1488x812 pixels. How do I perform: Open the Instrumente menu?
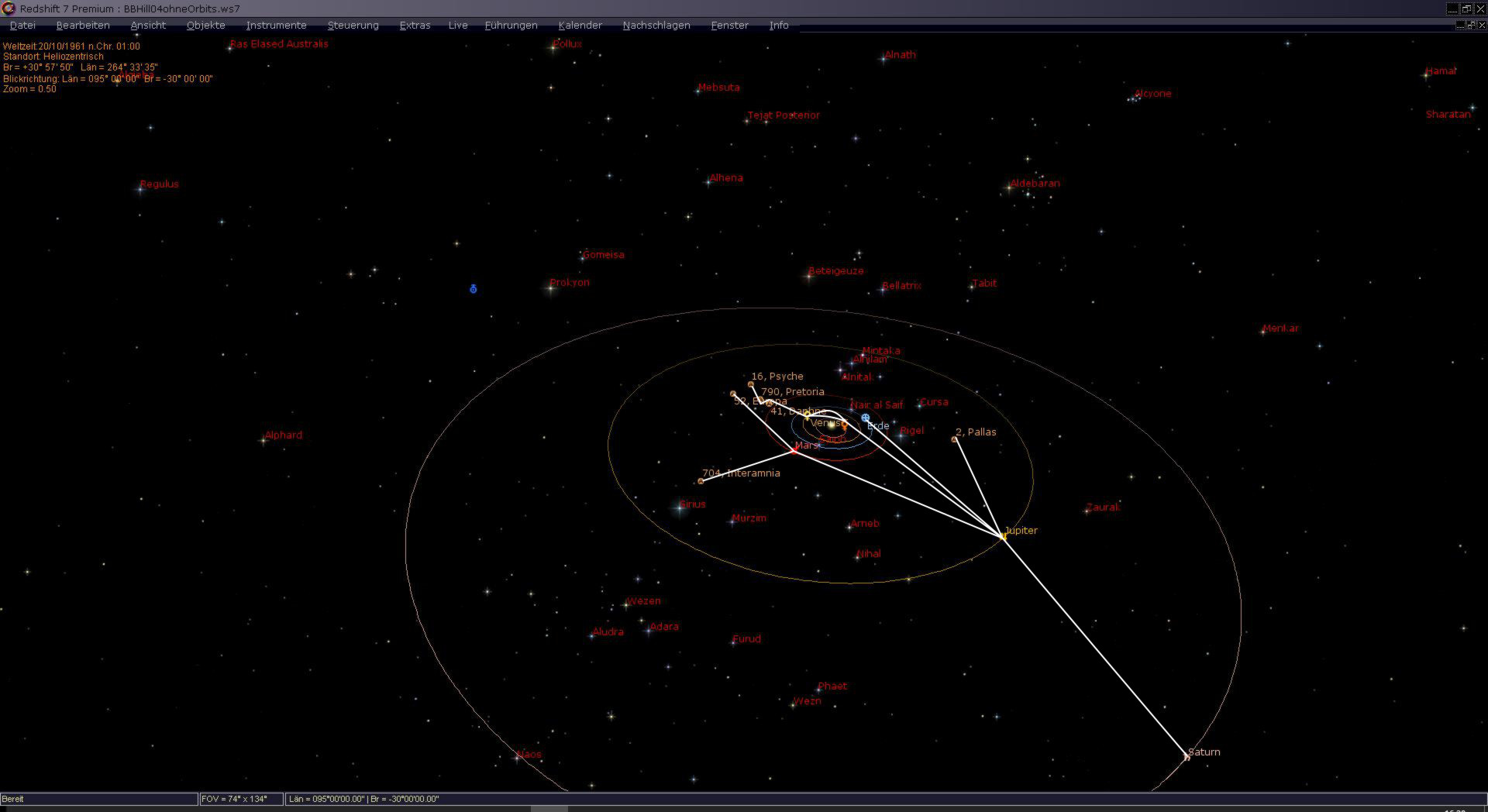click(x=276, y=26)
